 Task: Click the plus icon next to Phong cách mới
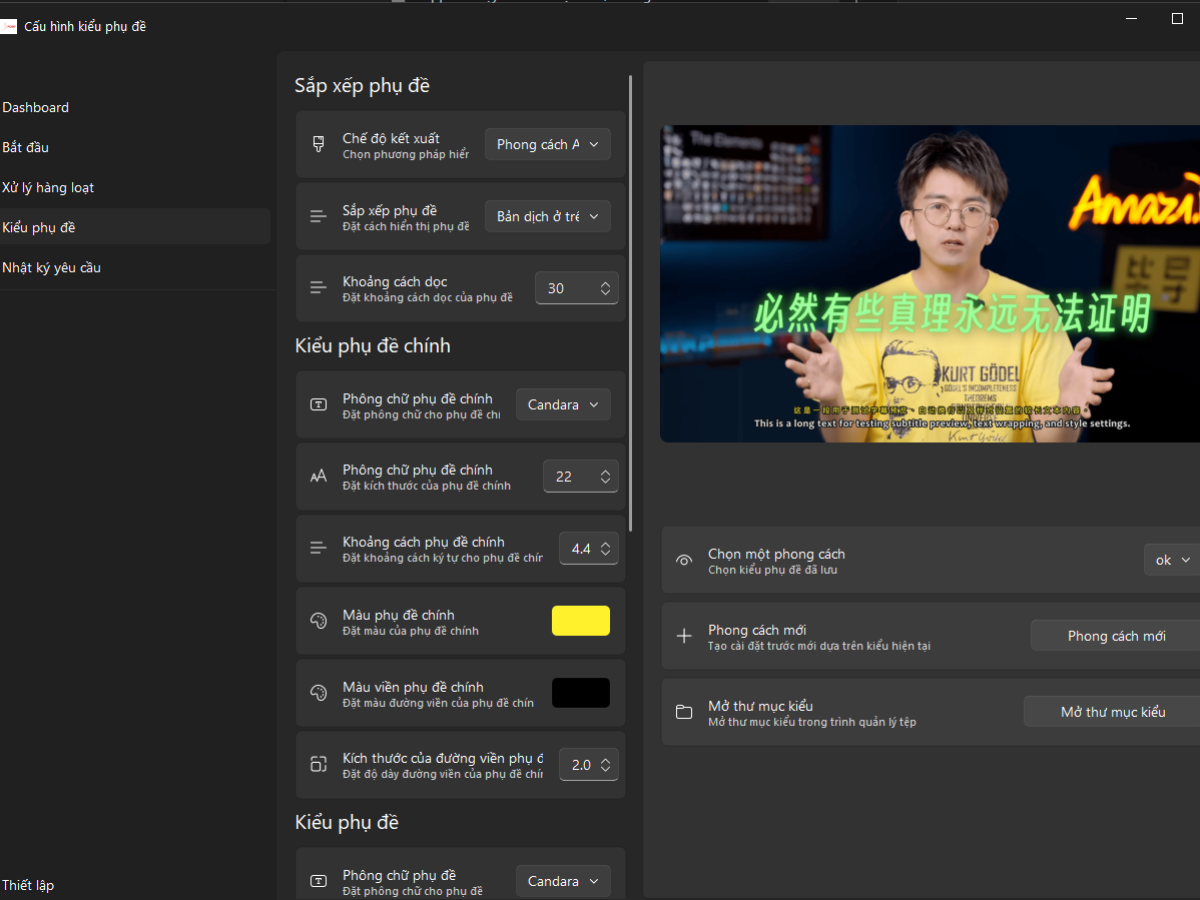683,635
